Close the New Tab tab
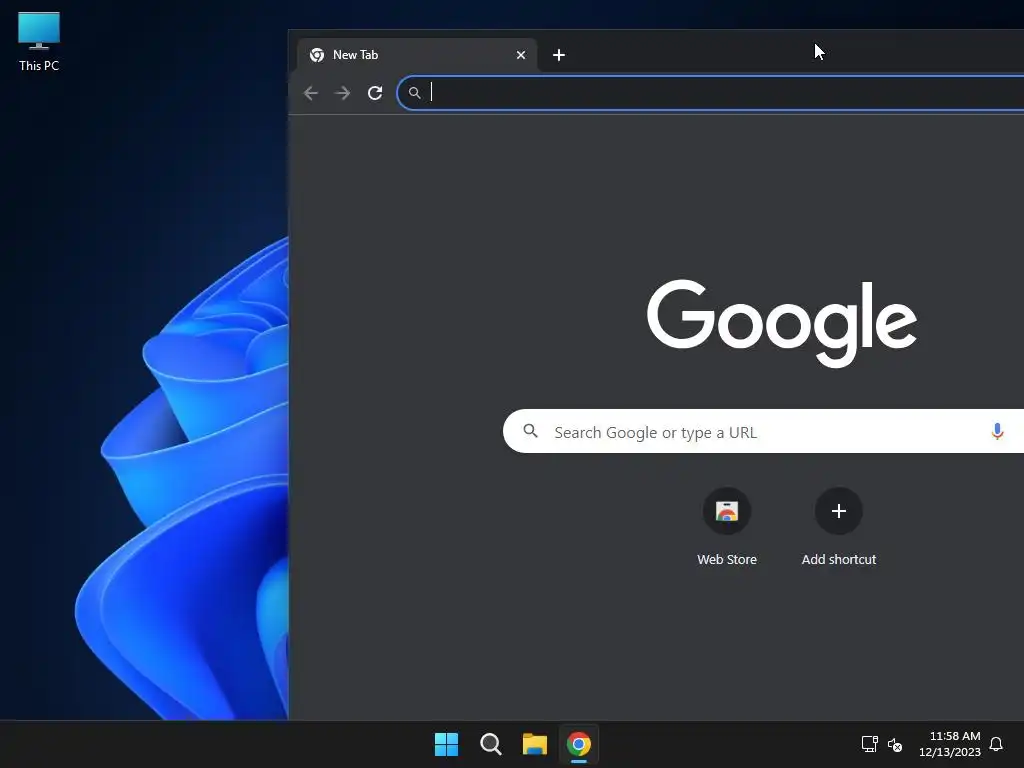 [520, 55]
